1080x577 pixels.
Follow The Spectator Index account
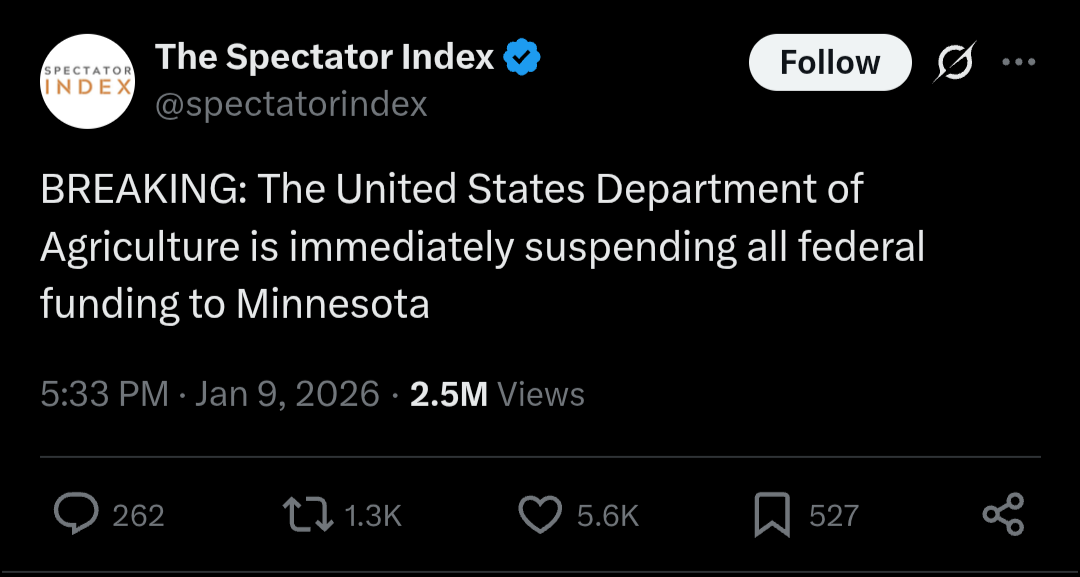click(830, 63)
